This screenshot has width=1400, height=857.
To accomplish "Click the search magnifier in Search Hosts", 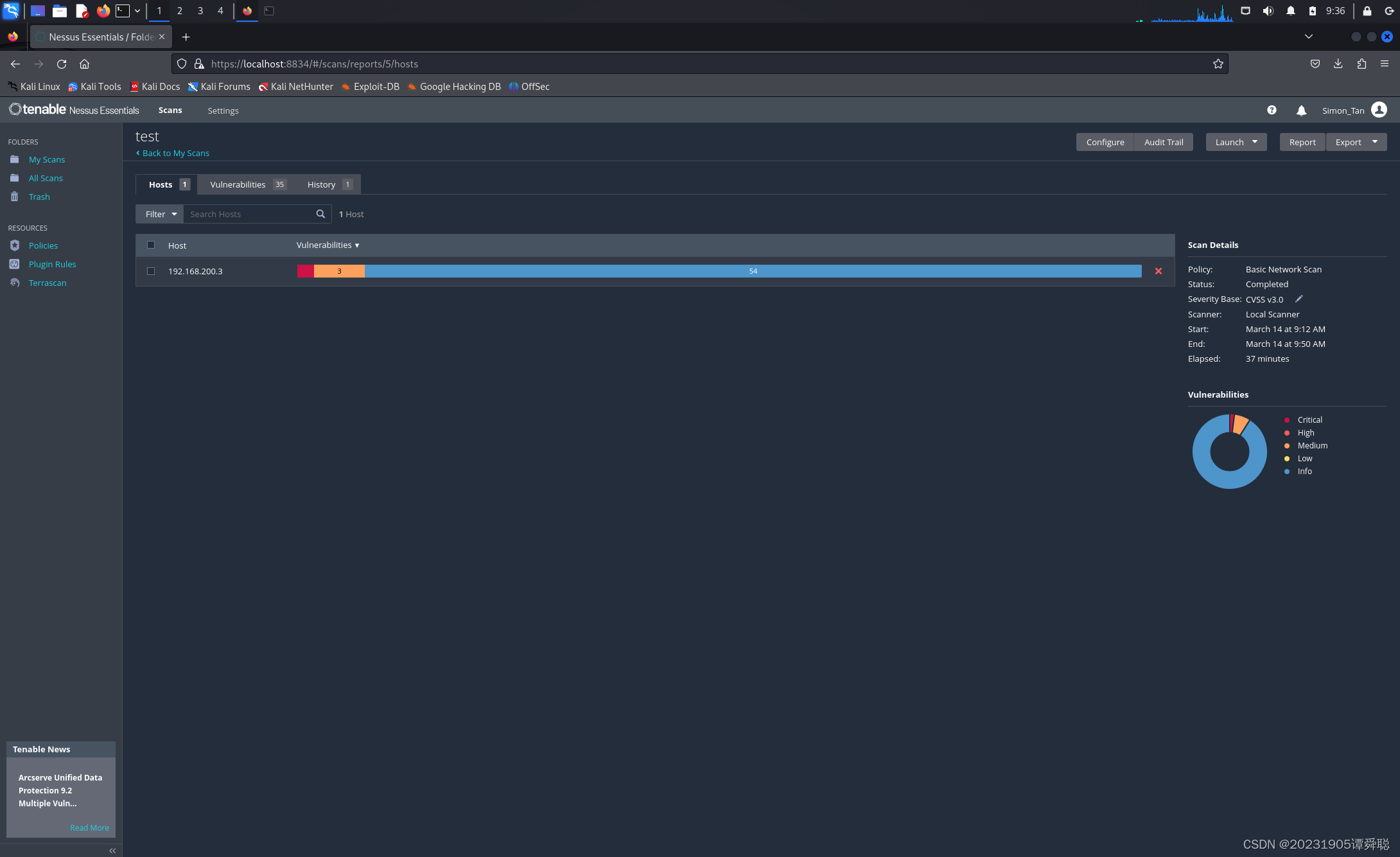I will click(x=320, y=214).
